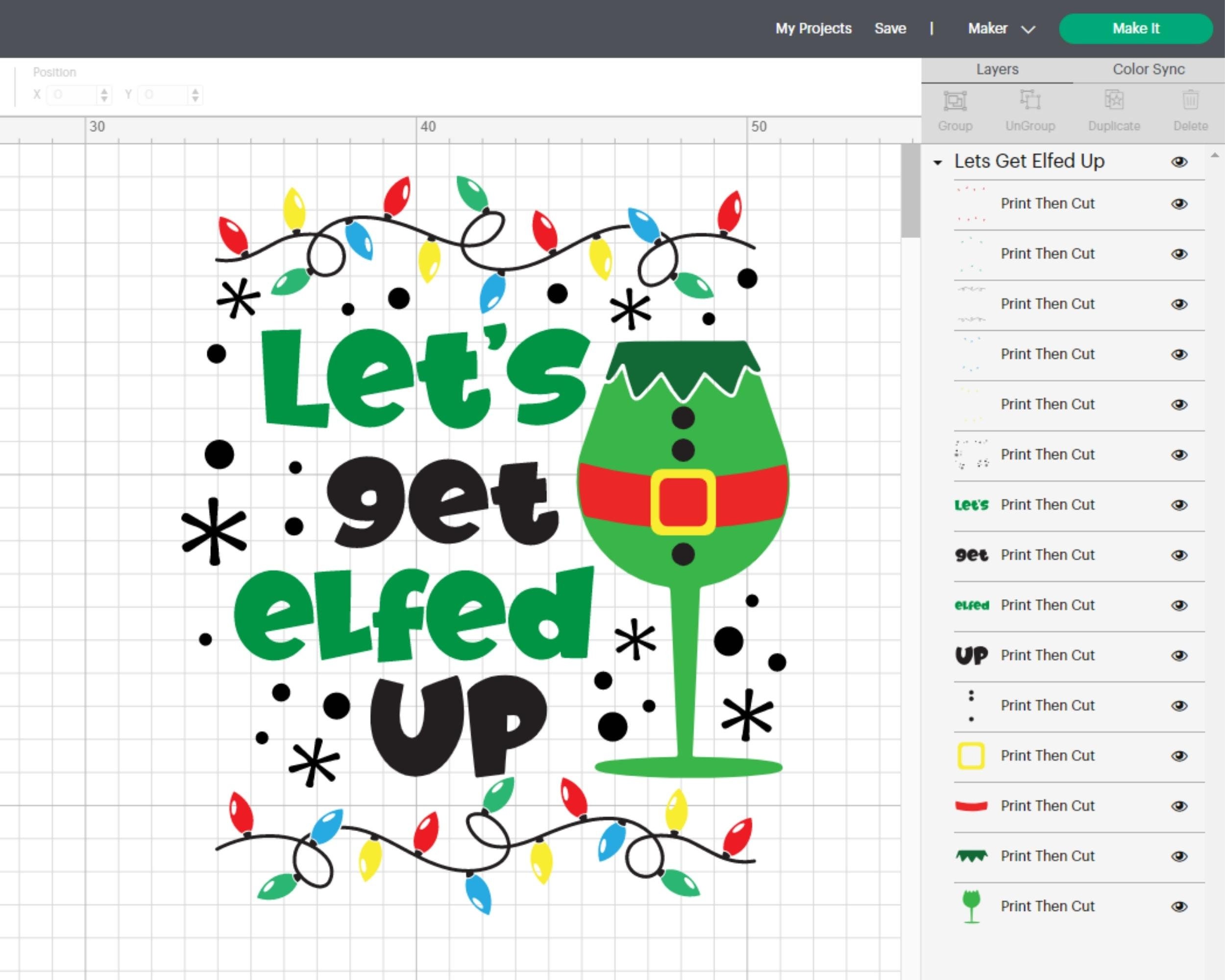Toggle visibility of the 'Let's' text layer
The width and height of the screenshot is (1225, 980).
pos(1179,505)
